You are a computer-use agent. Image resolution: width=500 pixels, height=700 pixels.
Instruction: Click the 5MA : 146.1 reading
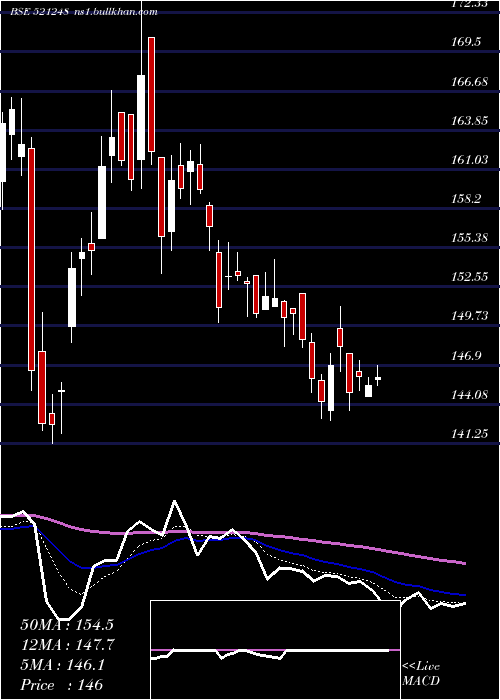[x=62, y=665]
